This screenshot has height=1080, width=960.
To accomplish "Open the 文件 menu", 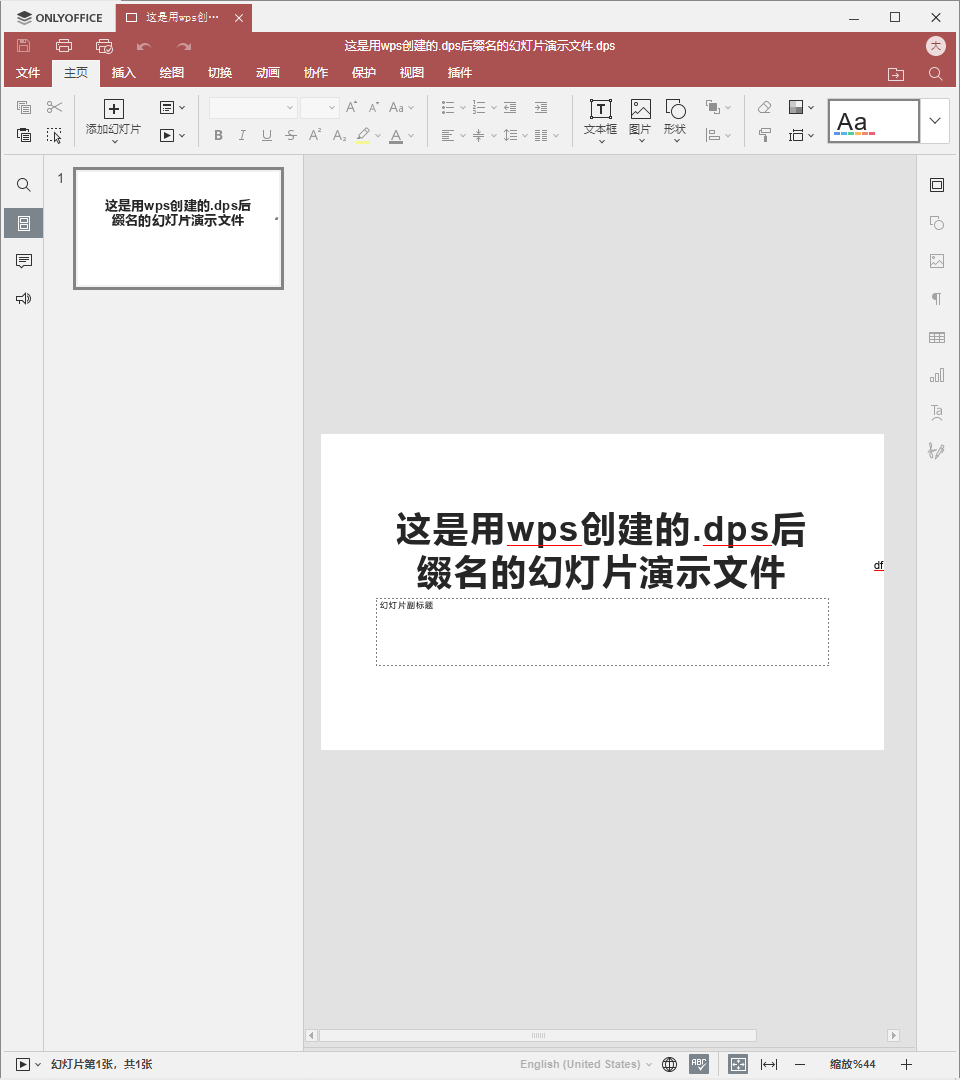I will 28,72.
